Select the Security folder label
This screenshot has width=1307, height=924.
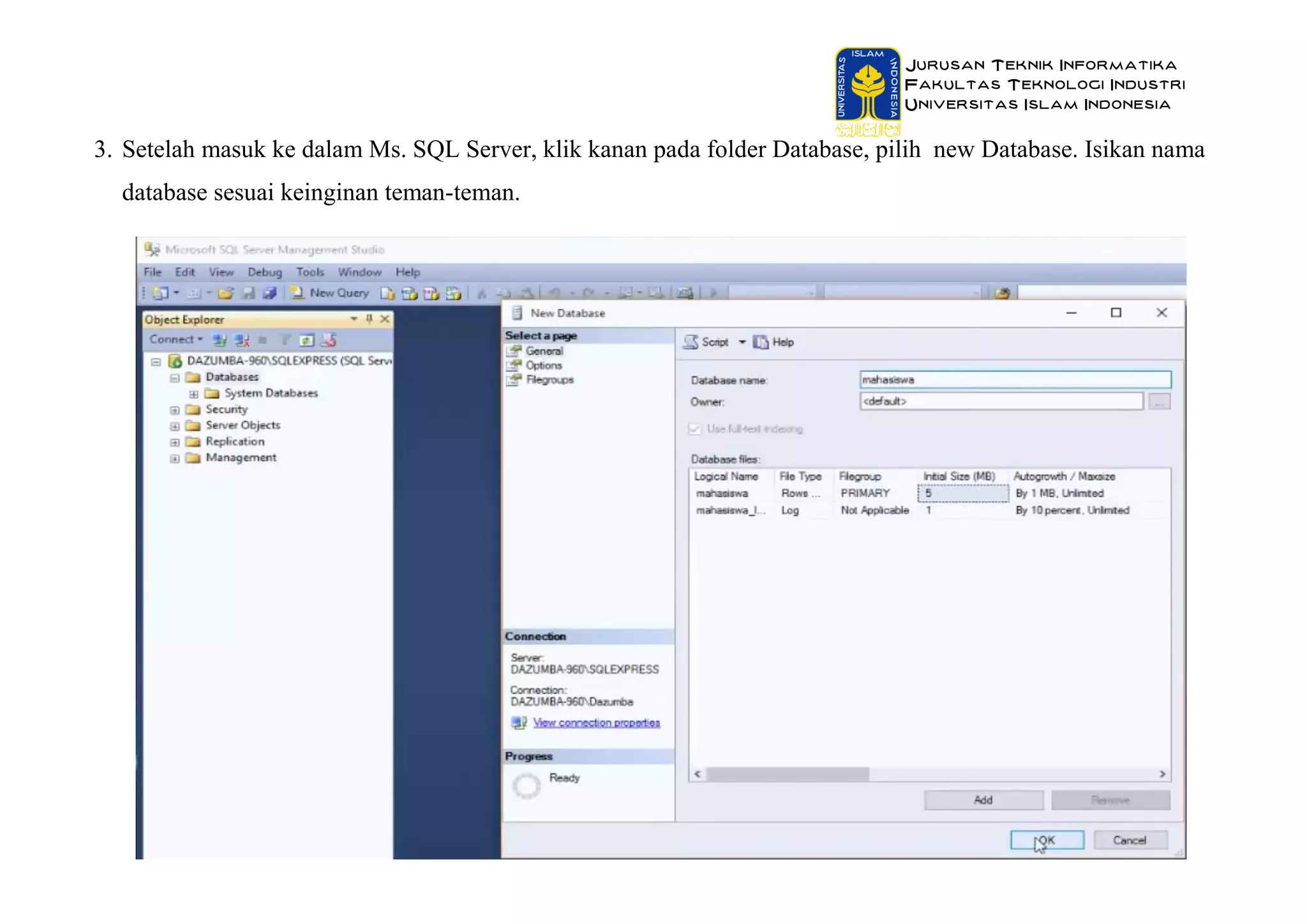tap(226, 409)
